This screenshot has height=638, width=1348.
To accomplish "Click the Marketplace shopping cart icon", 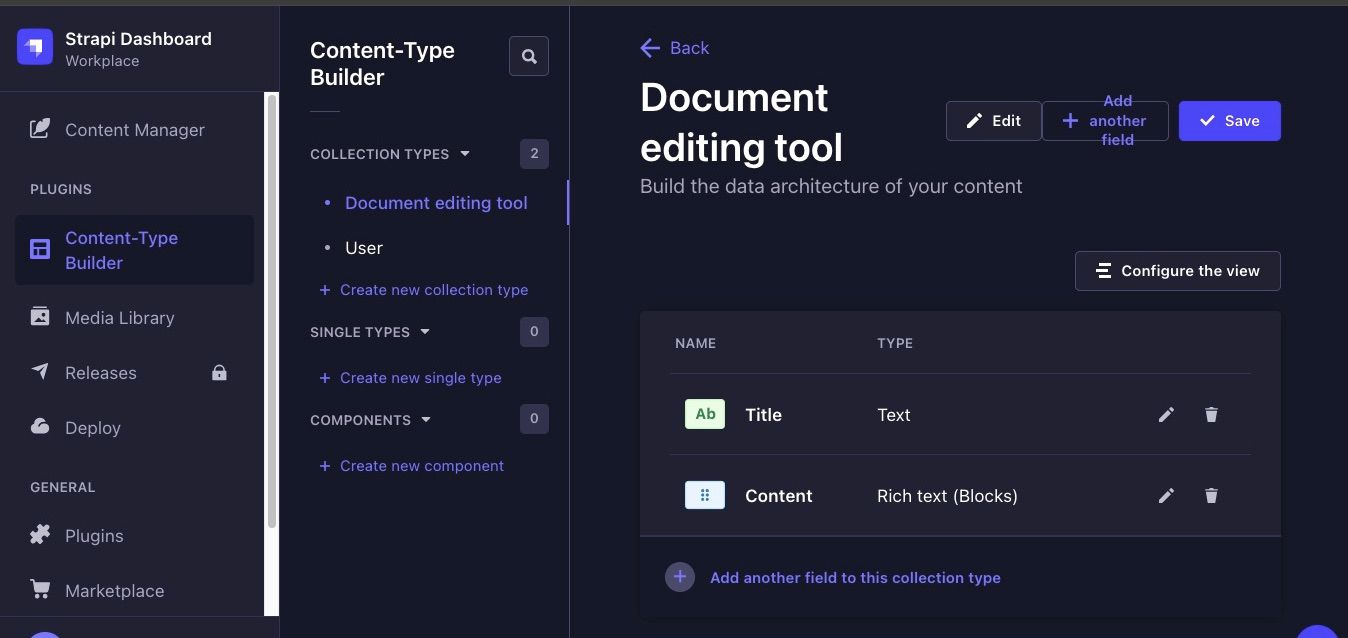I will pos(40,590).
